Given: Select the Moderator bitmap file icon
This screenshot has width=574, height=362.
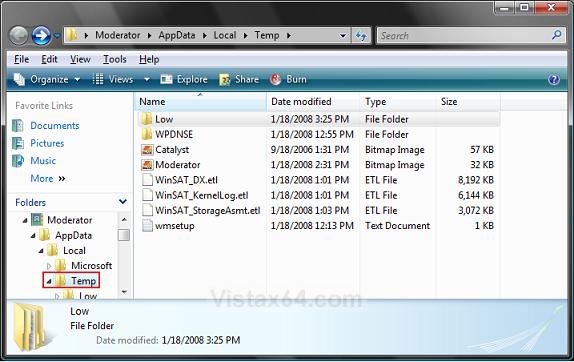Looking at the screenshot, I should [147, 165].
